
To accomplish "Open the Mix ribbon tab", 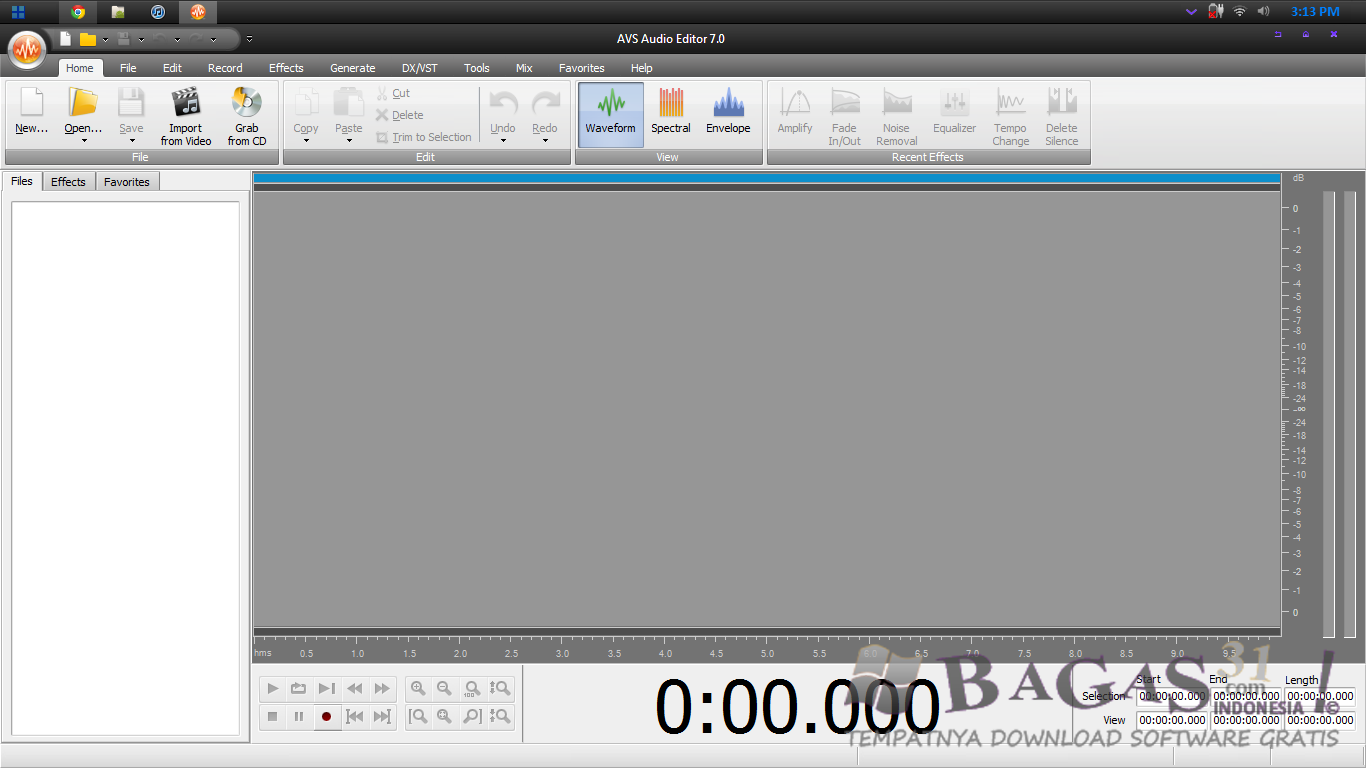I will [x=524, y=68].
